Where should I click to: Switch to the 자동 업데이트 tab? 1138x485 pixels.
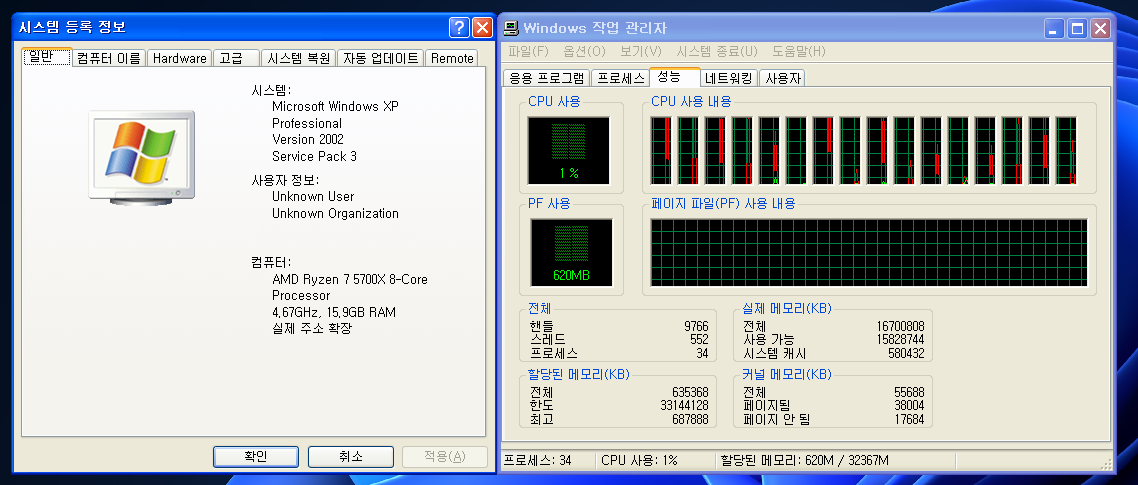click(380, 59)
